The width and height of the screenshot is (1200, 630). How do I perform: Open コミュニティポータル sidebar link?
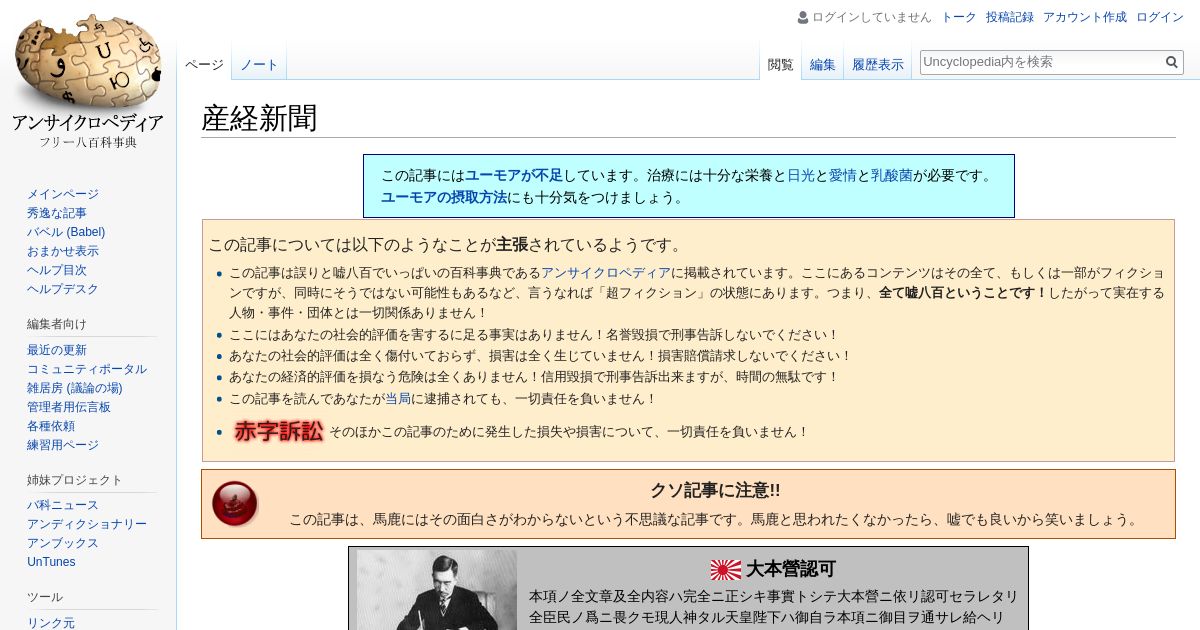[87, 369]
